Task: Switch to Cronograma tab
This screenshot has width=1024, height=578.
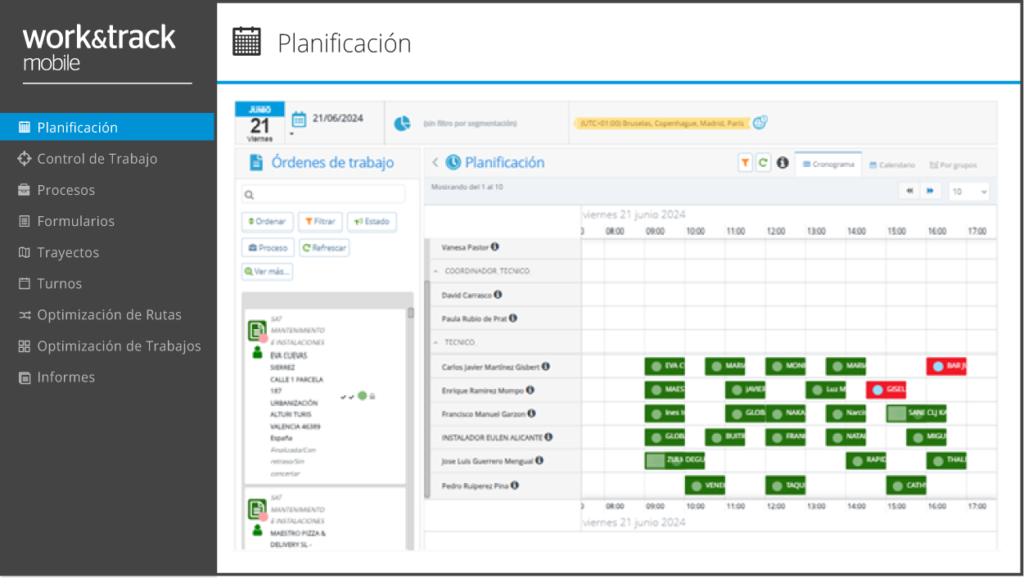Action: tap(828, 164)
